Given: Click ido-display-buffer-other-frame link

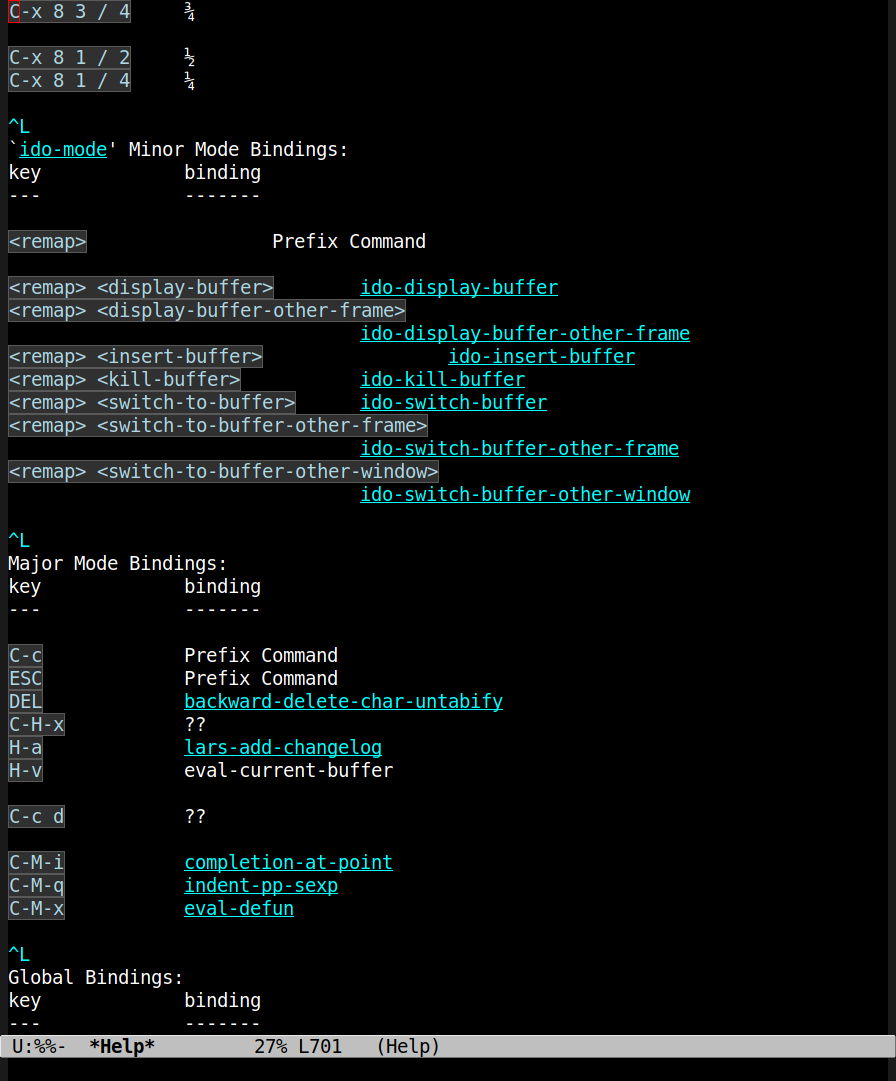Looking at the screenshot, I should point(525,334).
